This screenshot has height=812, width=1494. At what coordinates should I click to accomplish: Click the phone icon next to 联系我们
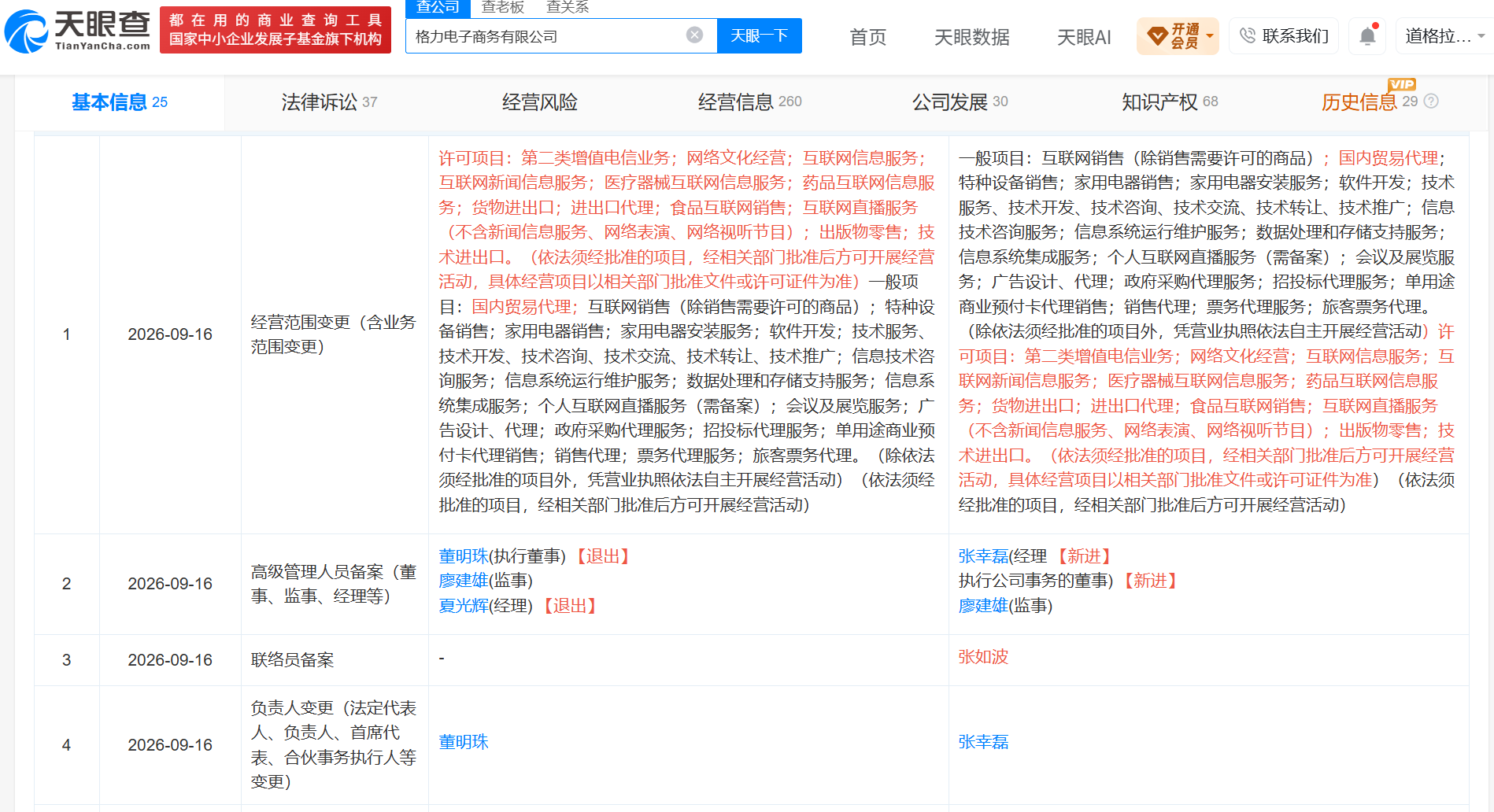[x=1247, y=35]
